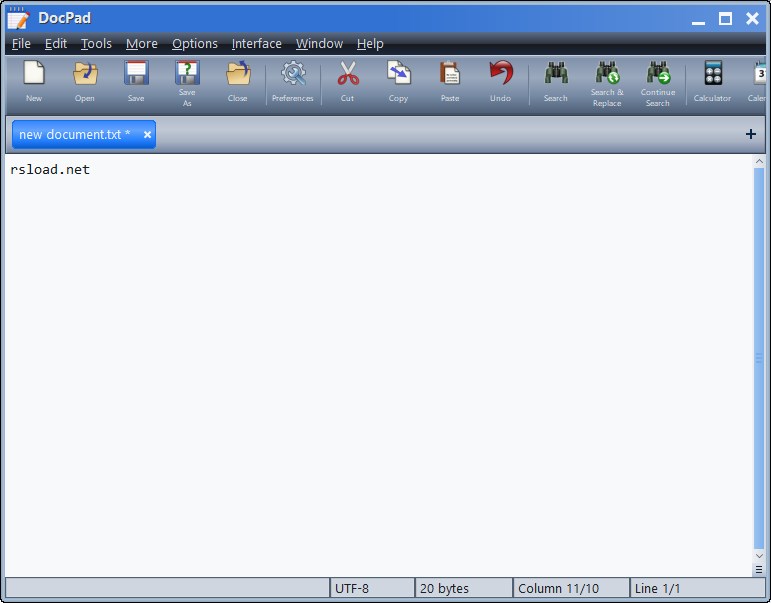
Task: Close the new document.txt tab
Action: pyautogui.click(x=147, y=135)
